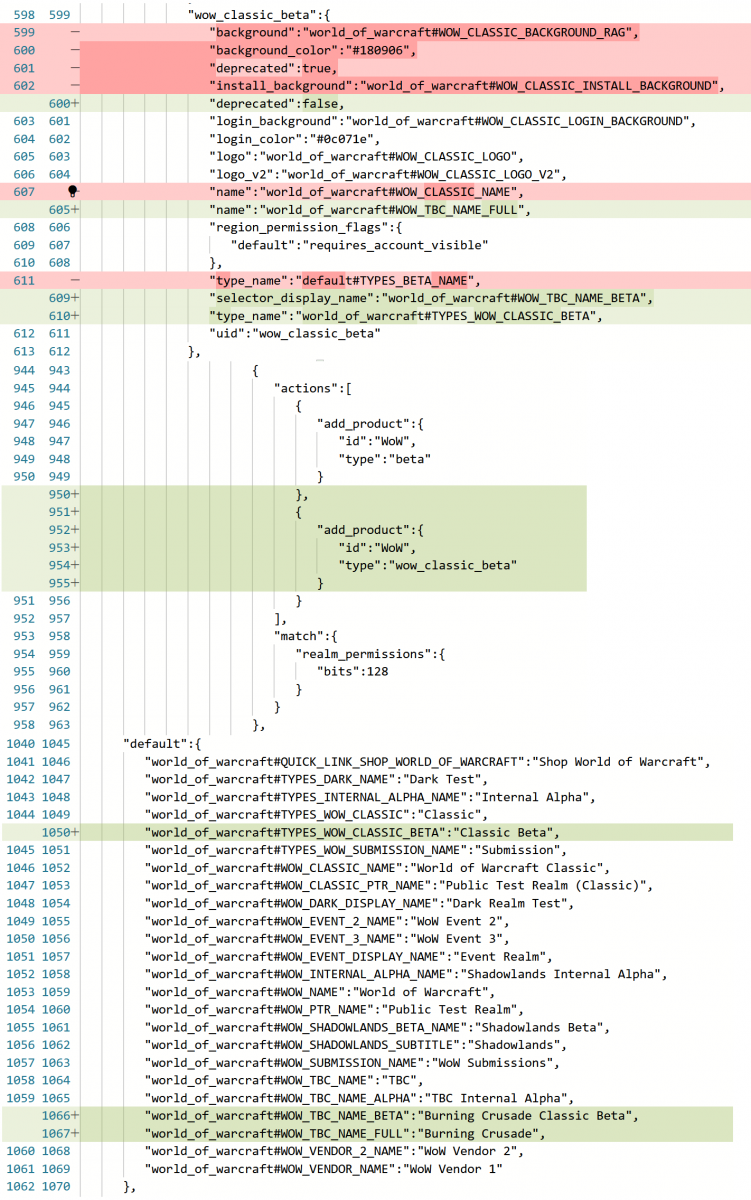Click the plus marker on added line 600

[x=76, y=104]
